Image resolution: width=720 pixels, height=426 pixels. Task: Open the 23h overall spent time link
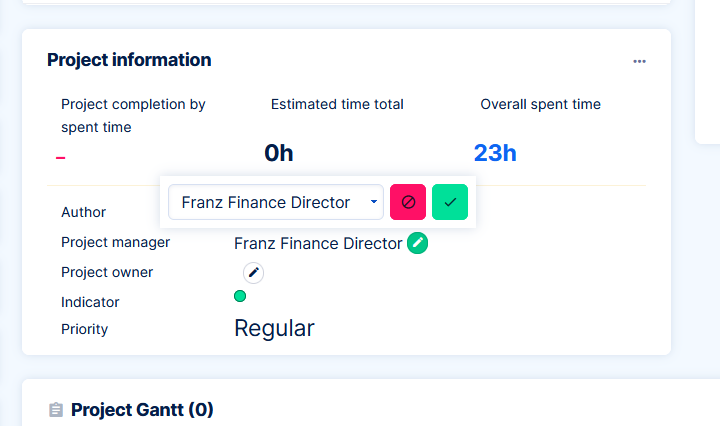[x=495, y=153]
